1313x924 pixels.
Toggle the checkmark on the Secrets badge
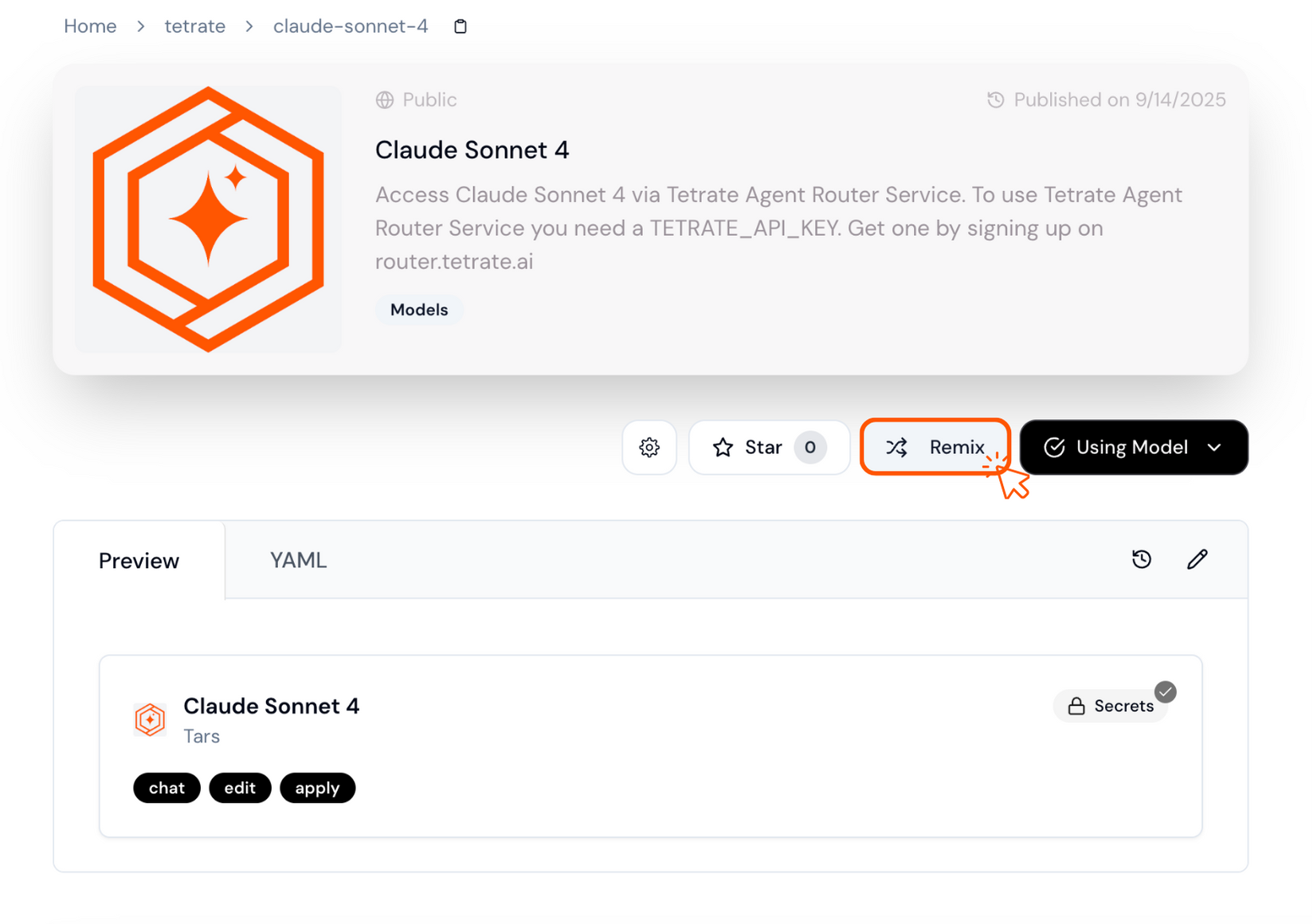coord(1166,692)
